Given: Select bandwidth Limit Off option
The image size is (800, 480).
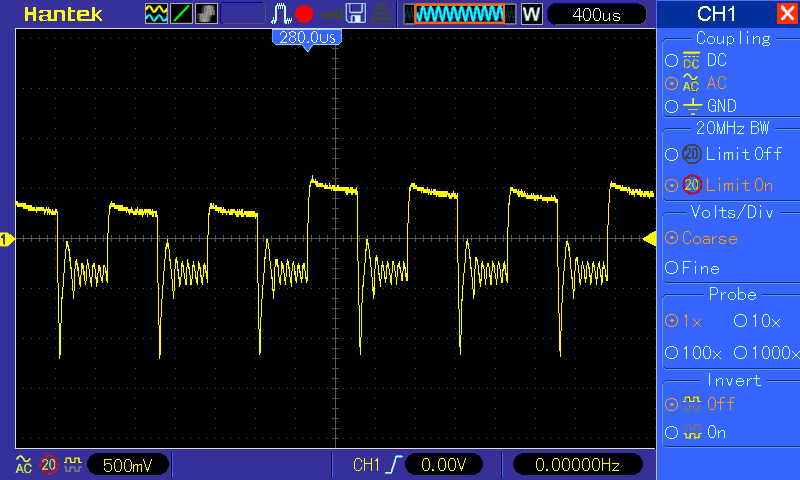Looking at the screenshot, I should (x=671, y=154).
